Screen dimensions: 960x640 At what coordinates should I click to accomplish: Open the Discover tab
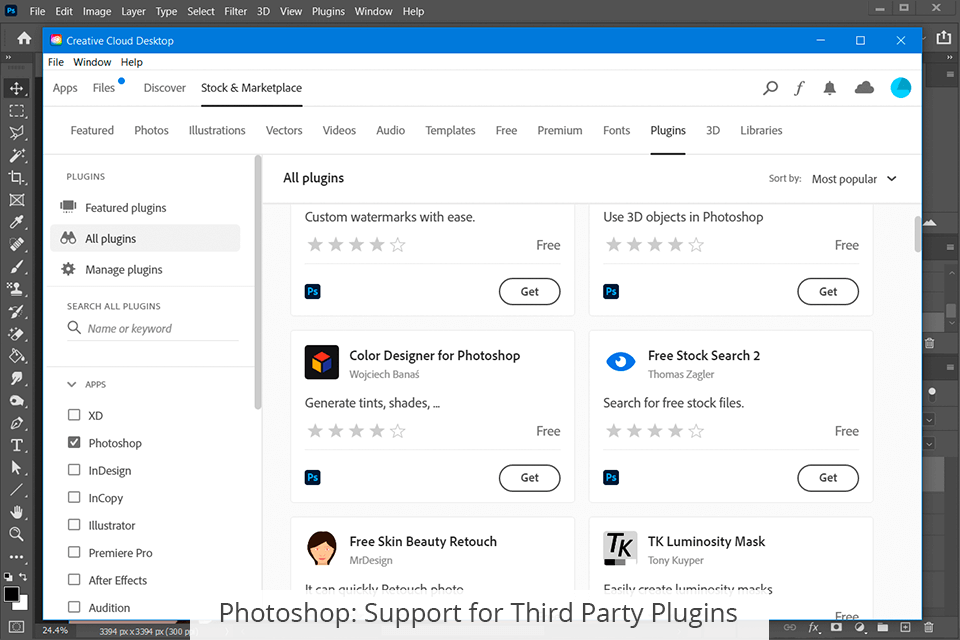(164, 88)
